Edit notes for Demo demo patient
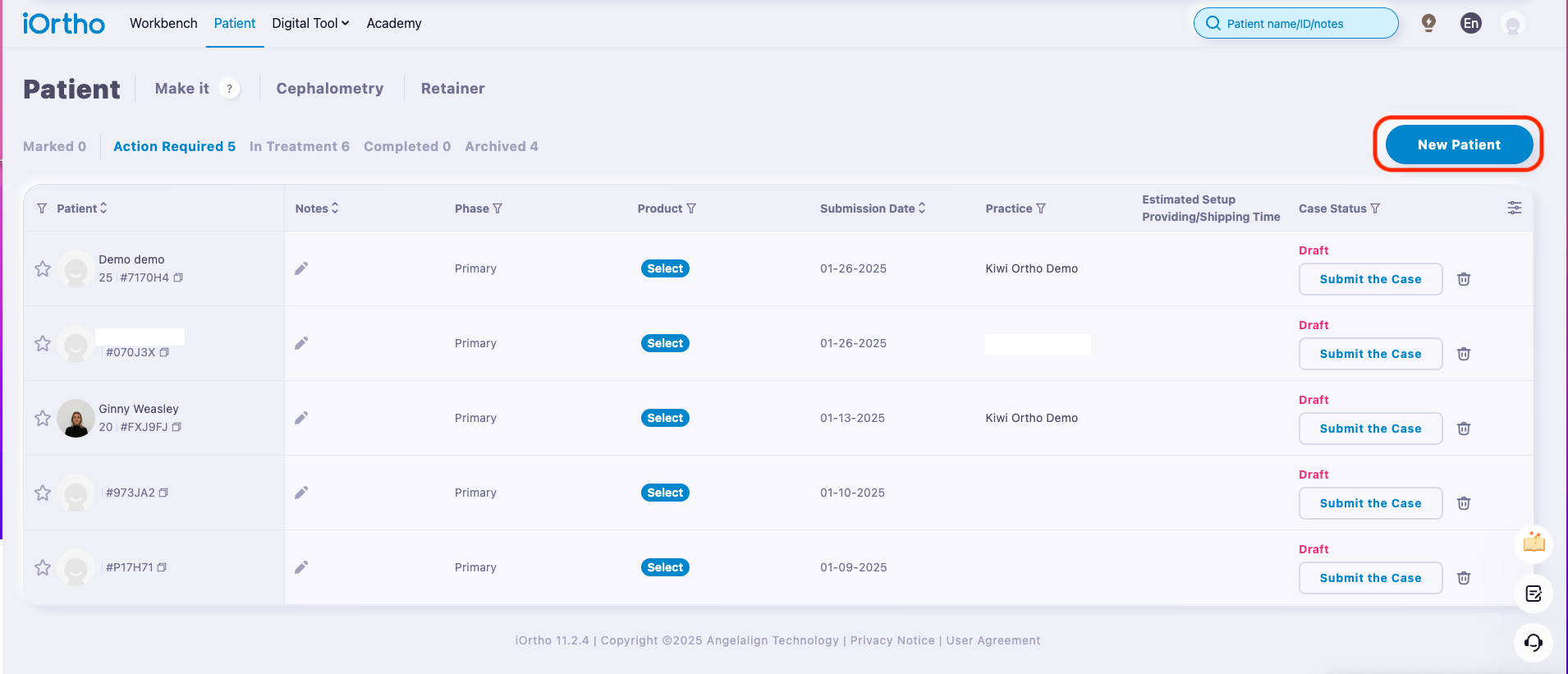This screenshot has width=1568, height=674. (x=301, y=268)
